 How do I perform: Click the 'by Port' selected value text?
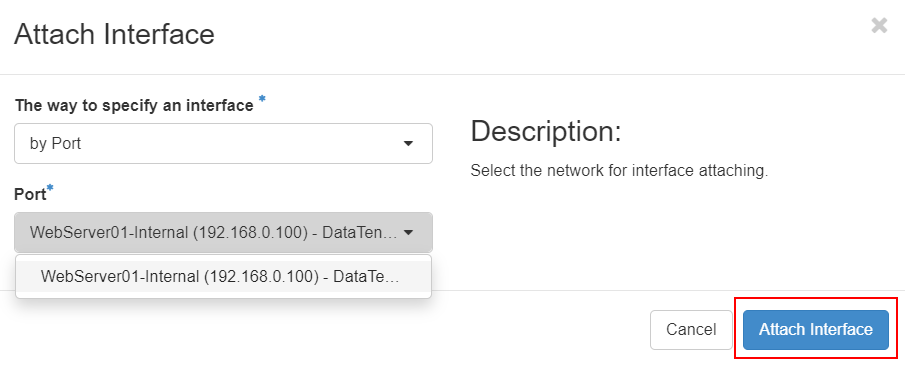[55, 144]
